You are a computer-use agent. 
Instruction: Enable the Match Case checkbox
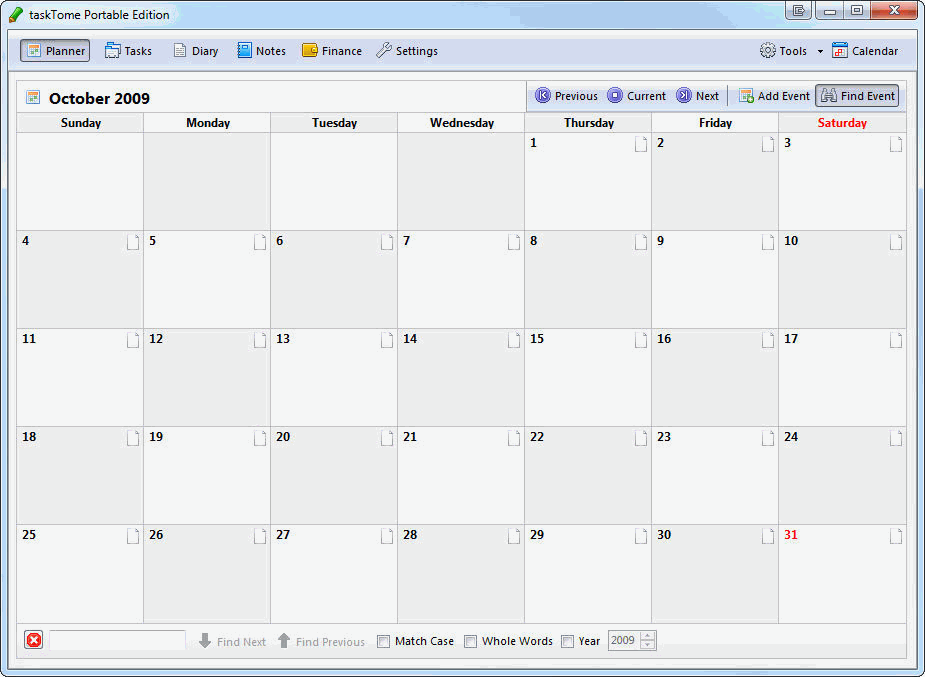tap(383, 641)
